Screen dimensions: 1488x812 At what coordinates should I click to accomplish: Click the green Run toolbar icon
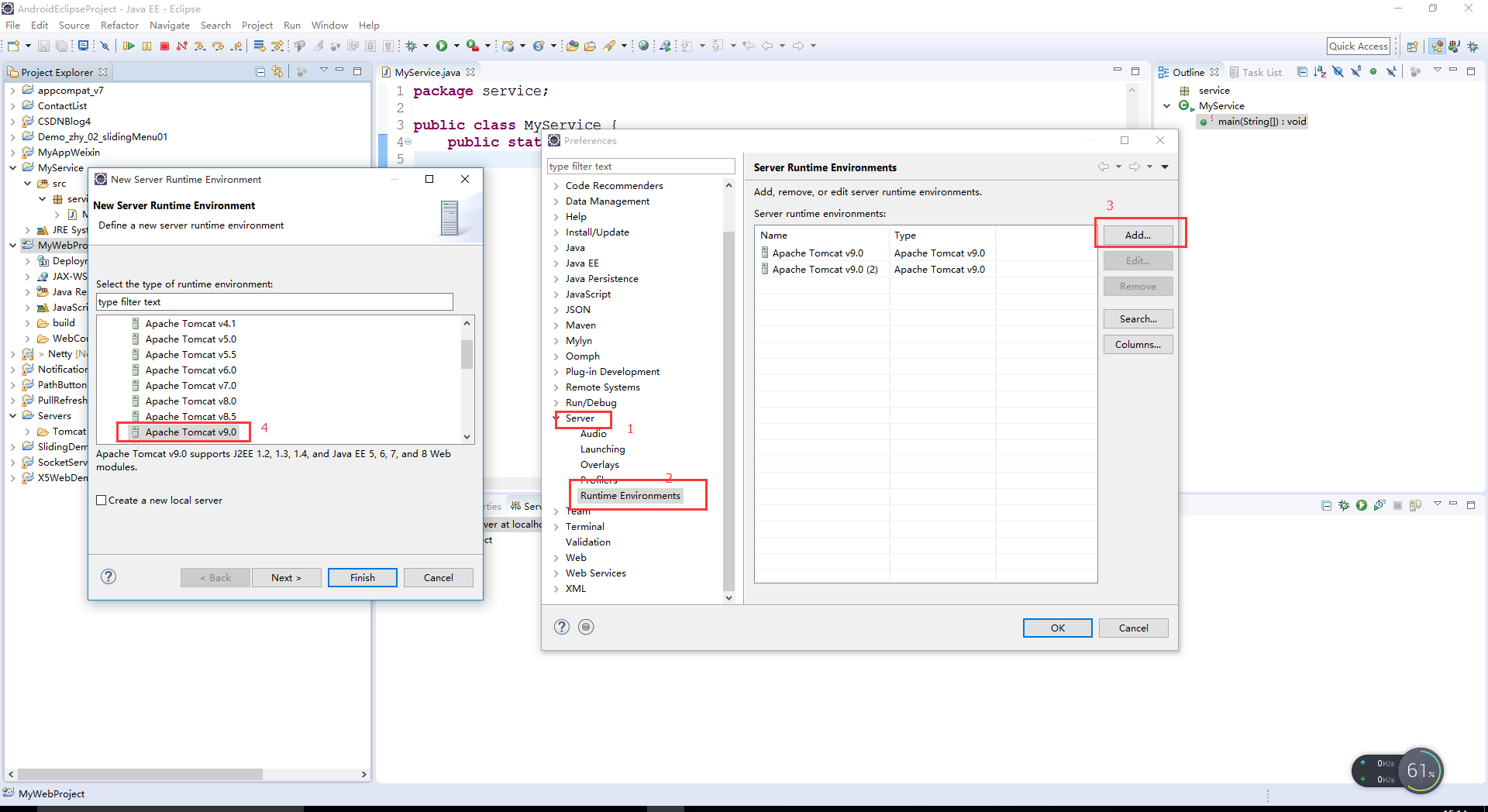point(442,46)
